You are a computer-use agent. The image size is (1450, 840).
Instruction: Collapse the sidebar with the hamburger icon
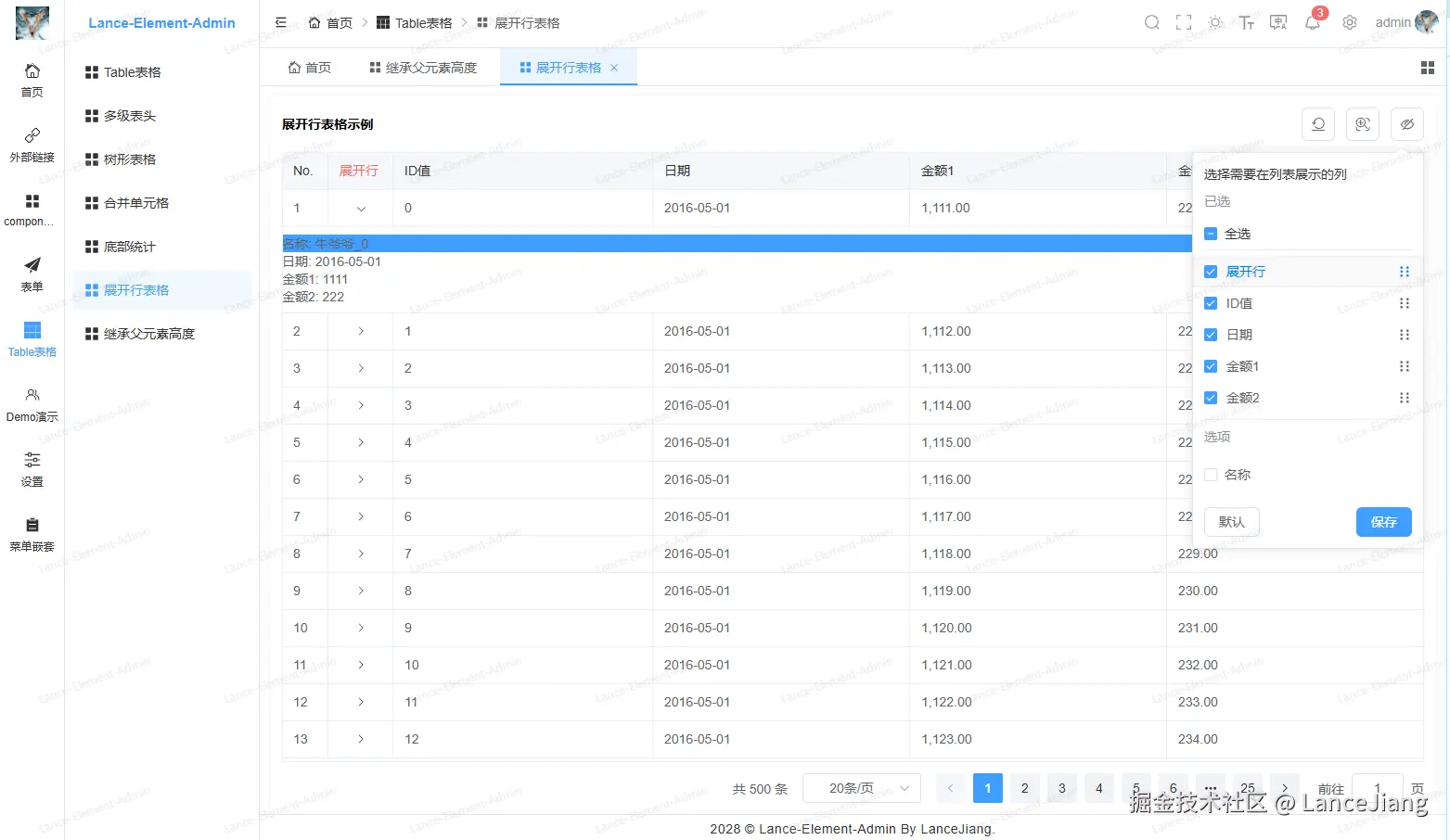280,21
